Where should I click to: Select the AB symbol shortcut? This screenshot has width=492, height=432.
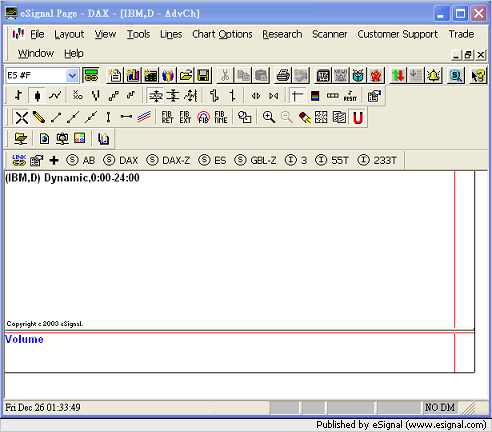click(80, 160)
